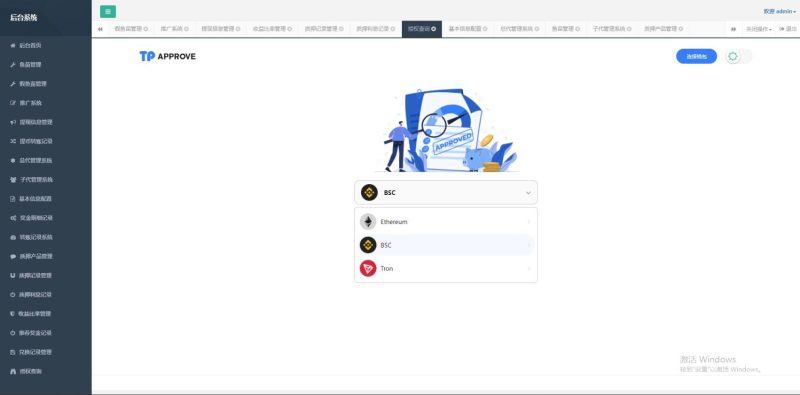This screenshot has height=395, width=800.
Task: Close the 子代管理系统 tab via its x icon
Action: (629, 29)
